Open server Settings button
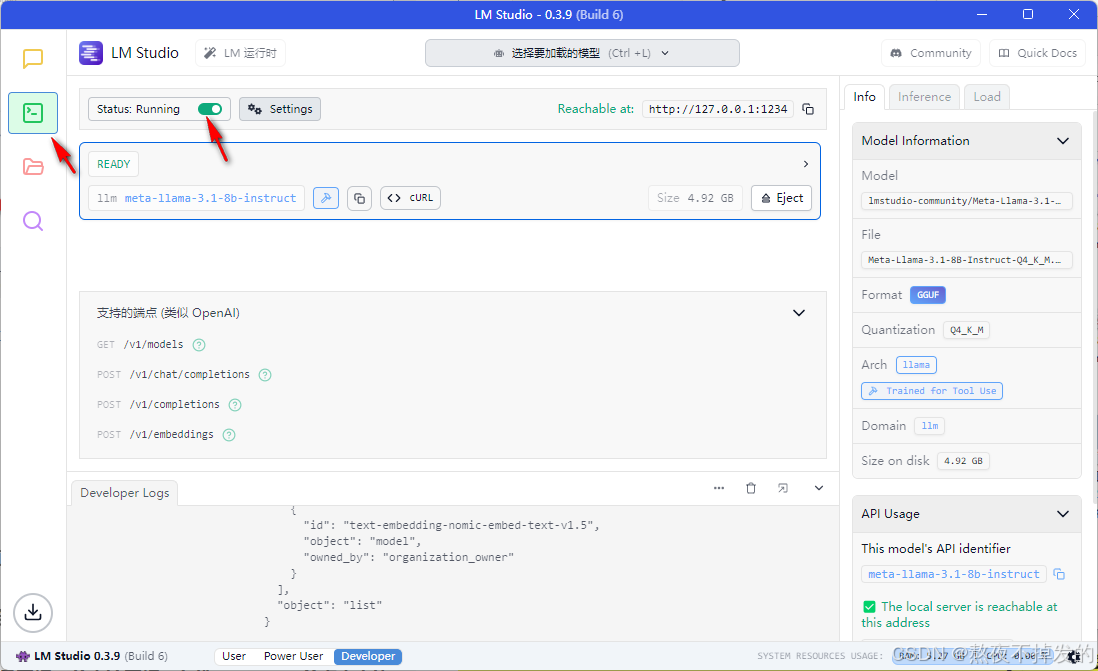Image resolution: width=1098 pixels, height=671 pixels. [280, 109]
